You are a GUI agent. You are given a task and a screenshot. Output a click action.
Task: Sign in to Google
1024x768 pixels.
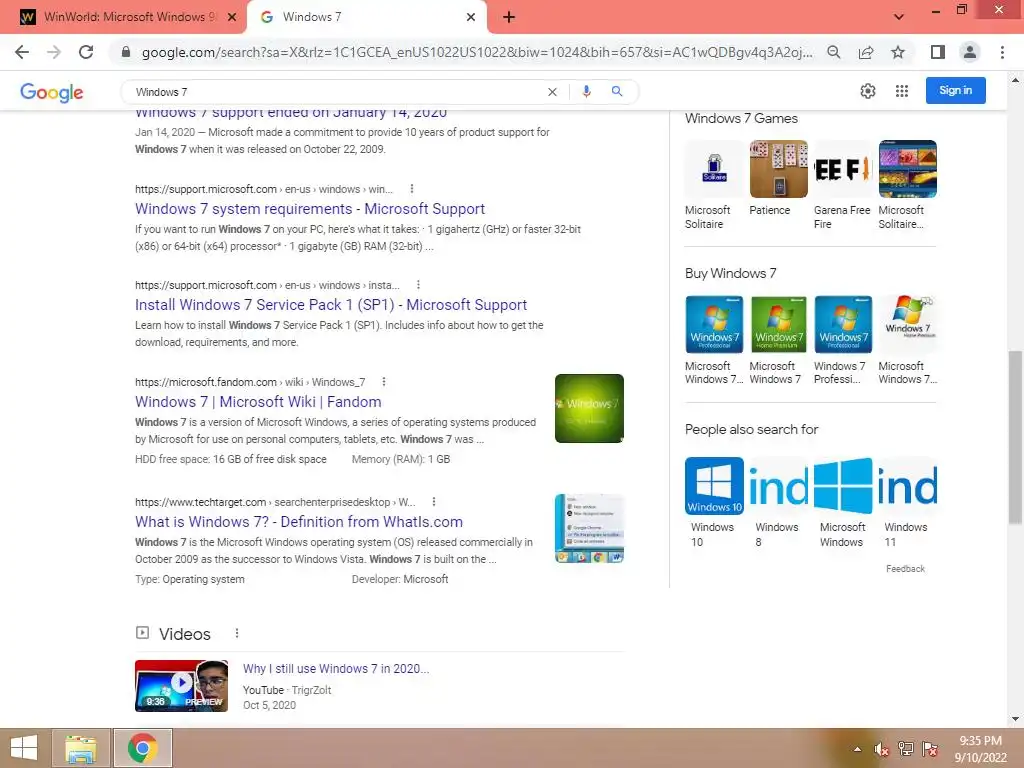tap(955, 91)
